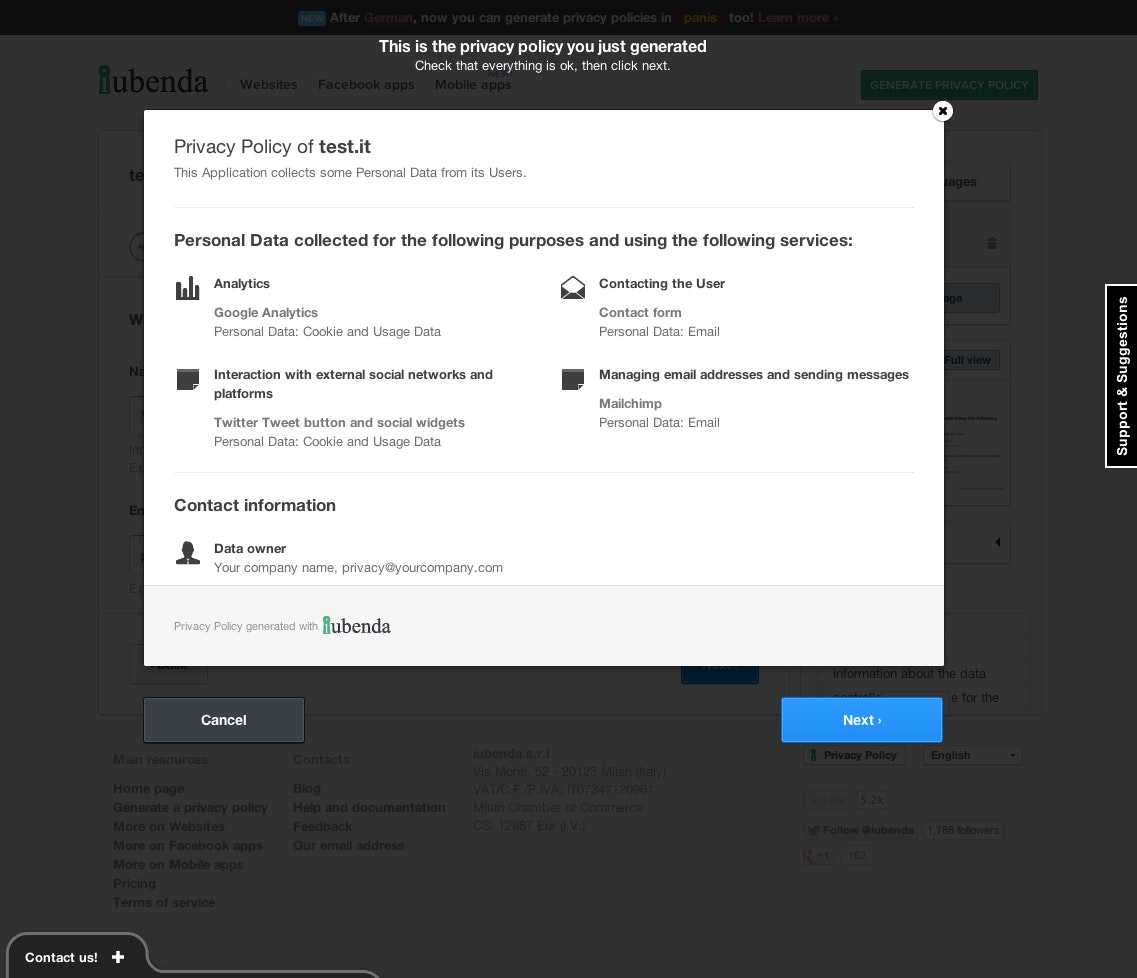This screenshot has height=978, width=1137.
Task: Click the blue Next button
Action: (861, 720)
